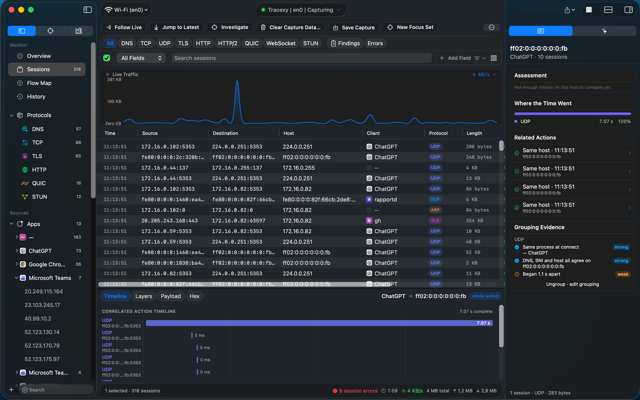The width and height of the screenshot is (640, 400).
Task: Show Findings filter
Action: (345, 43)
